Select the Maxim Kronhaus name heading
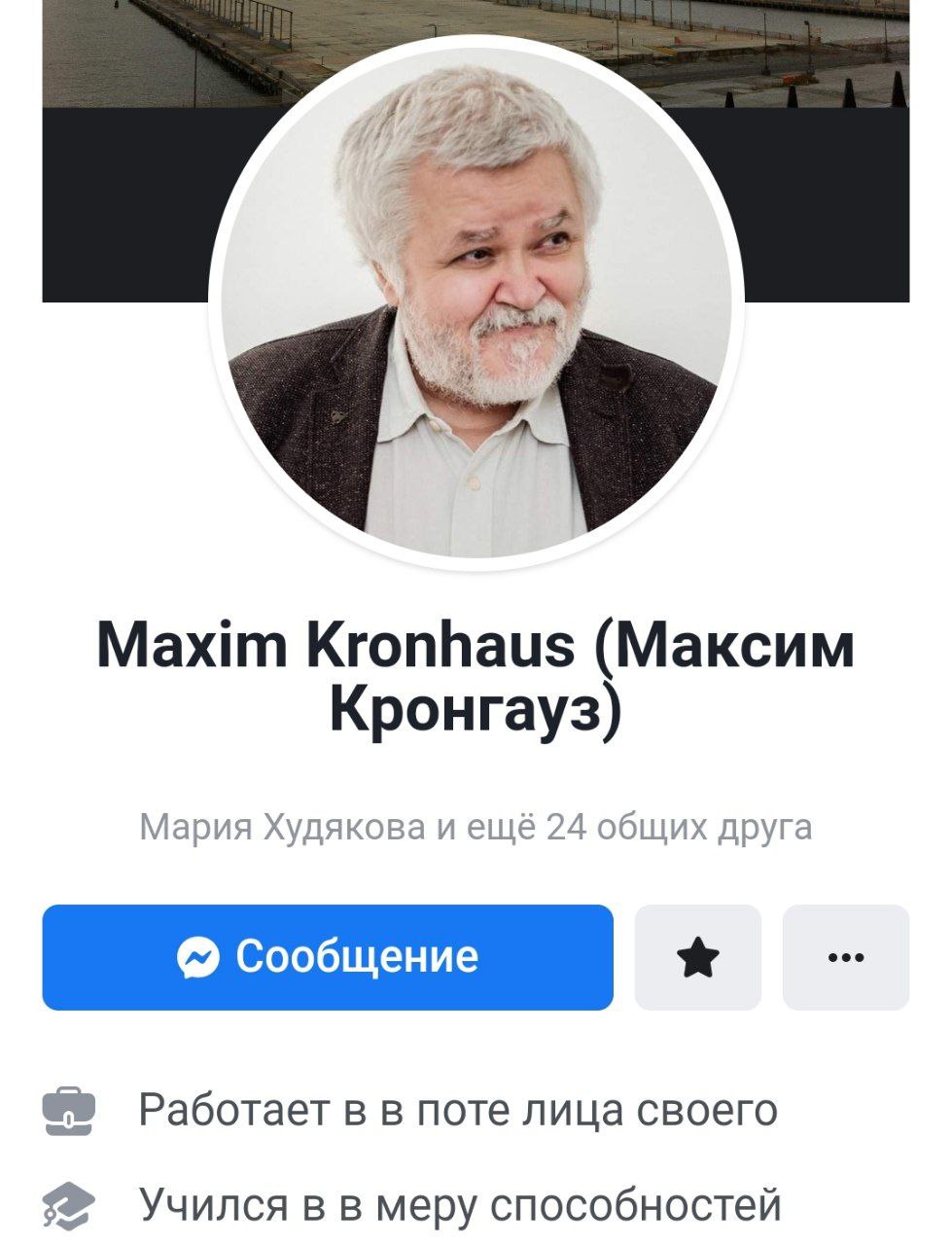The width and height of the screenshot is (952, 1245). point(335,645)
